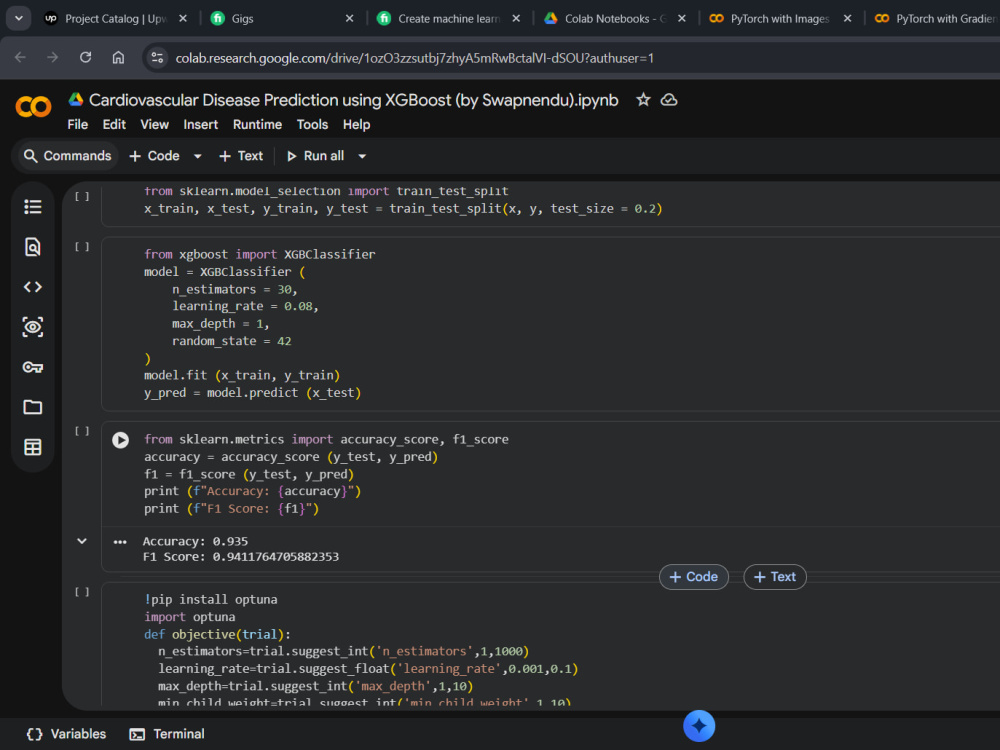Viewport: 1000px width, 750px height.
Task: Open the Terminal panel
Action: pos(166,734)
